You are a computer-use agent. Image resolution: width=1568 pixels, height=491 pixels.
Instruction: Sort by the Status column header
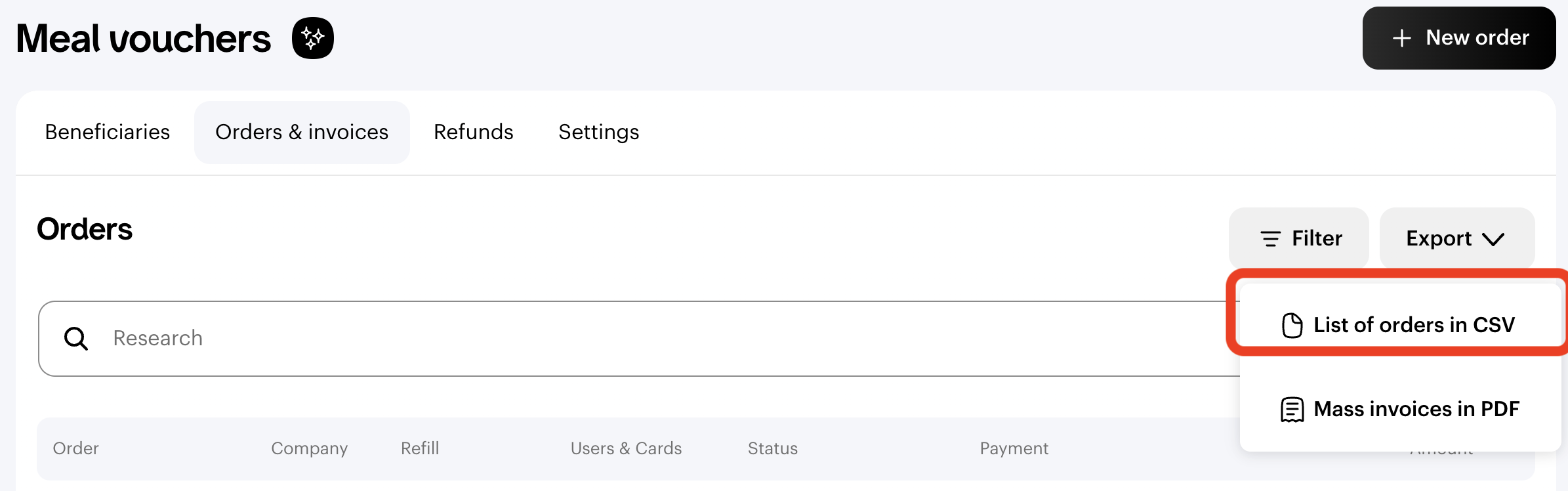773,448
